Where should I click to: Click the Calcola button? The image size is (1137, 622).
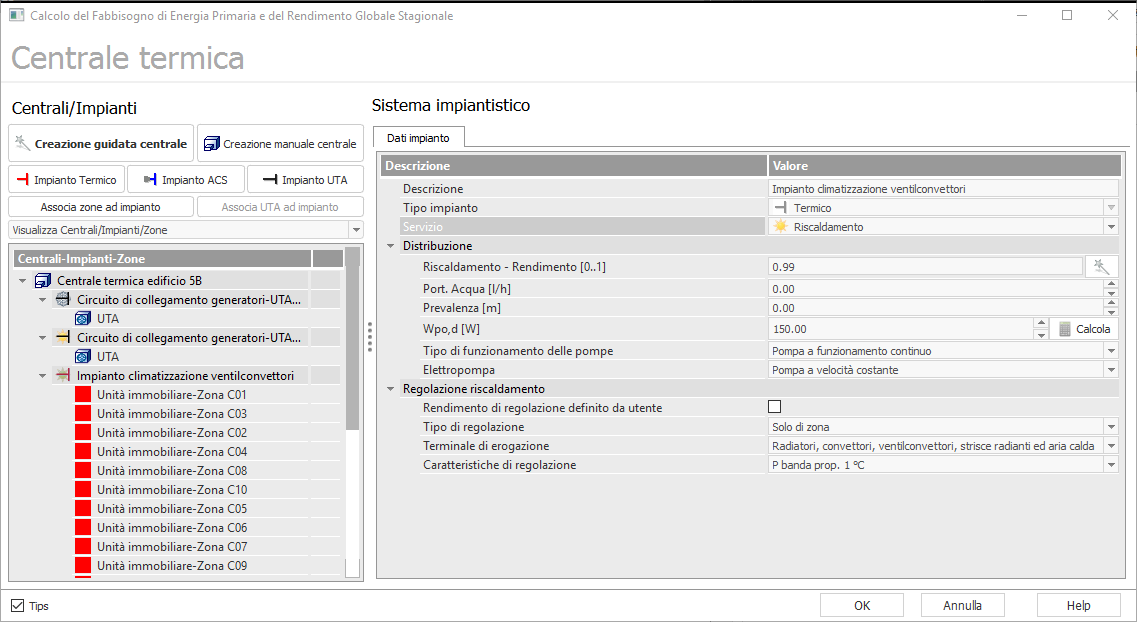tap(1084, 329)
